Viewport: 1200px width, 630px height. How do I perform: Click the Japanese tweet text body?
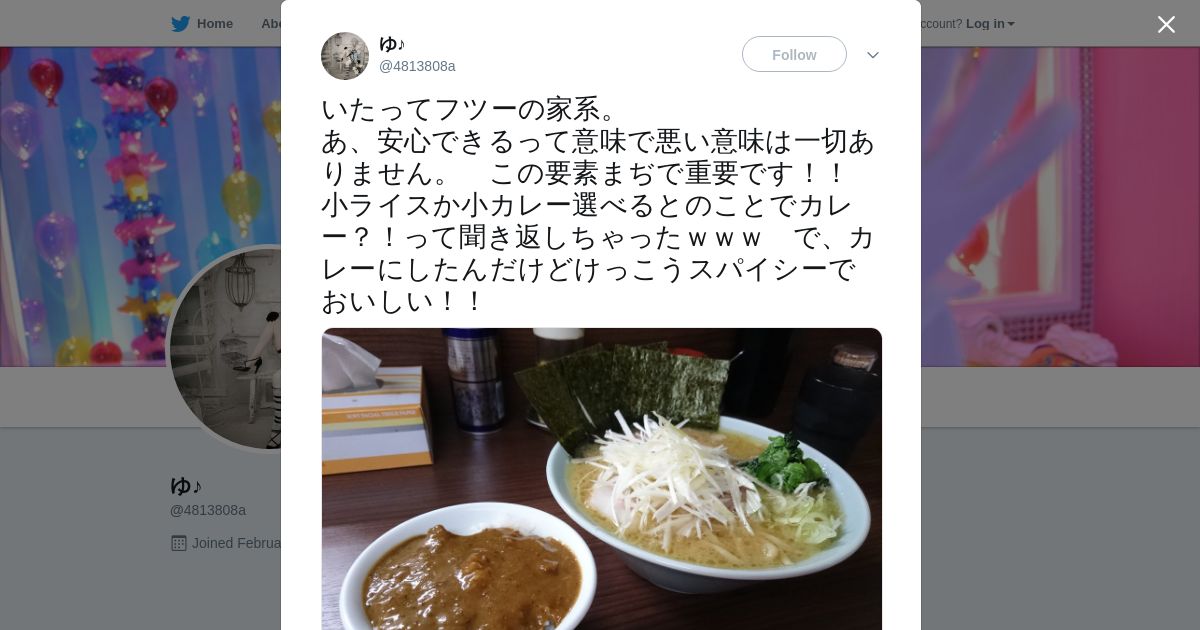coord(598,205)
